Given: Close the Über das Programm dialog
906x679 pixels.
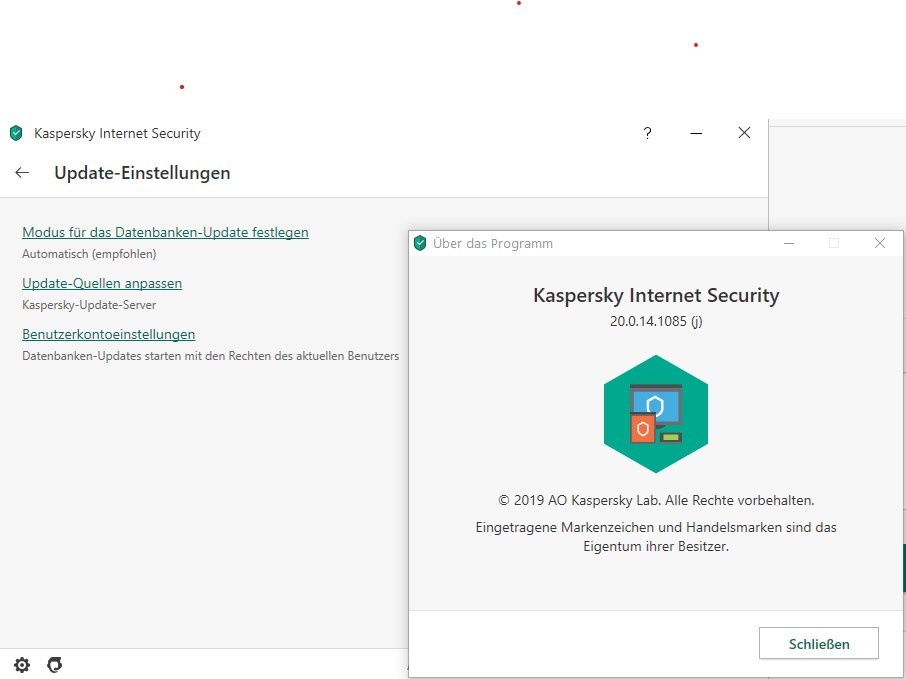Looking at the screenshot, I should (879, 243).
